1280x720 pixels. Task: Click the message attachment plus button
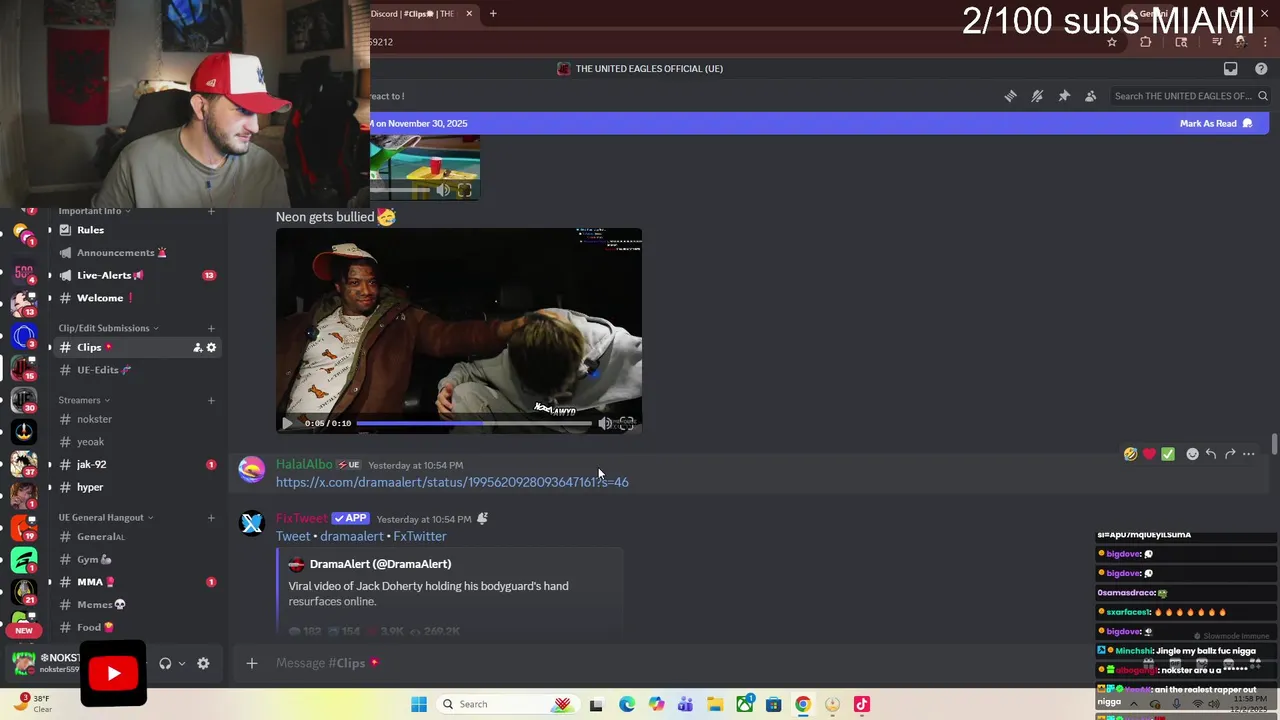pos(252,663)
